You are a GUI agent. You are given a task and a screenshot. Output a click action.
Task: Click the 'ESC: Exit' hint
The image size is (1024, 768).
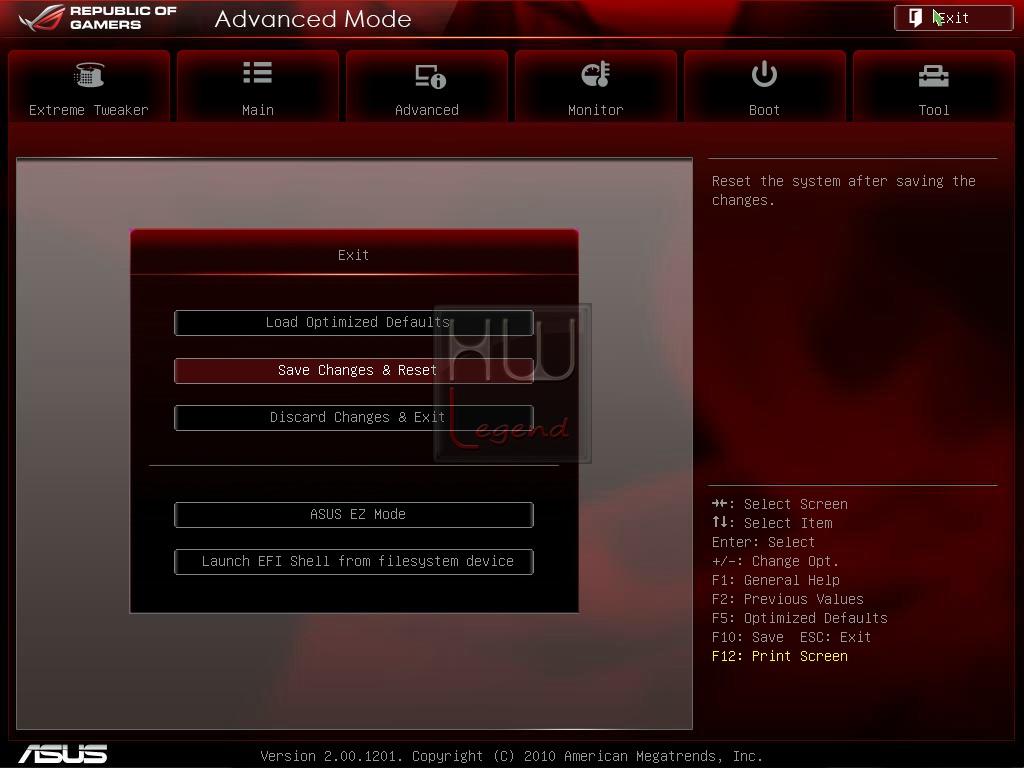pyautogui.click(x=835, y=637)
